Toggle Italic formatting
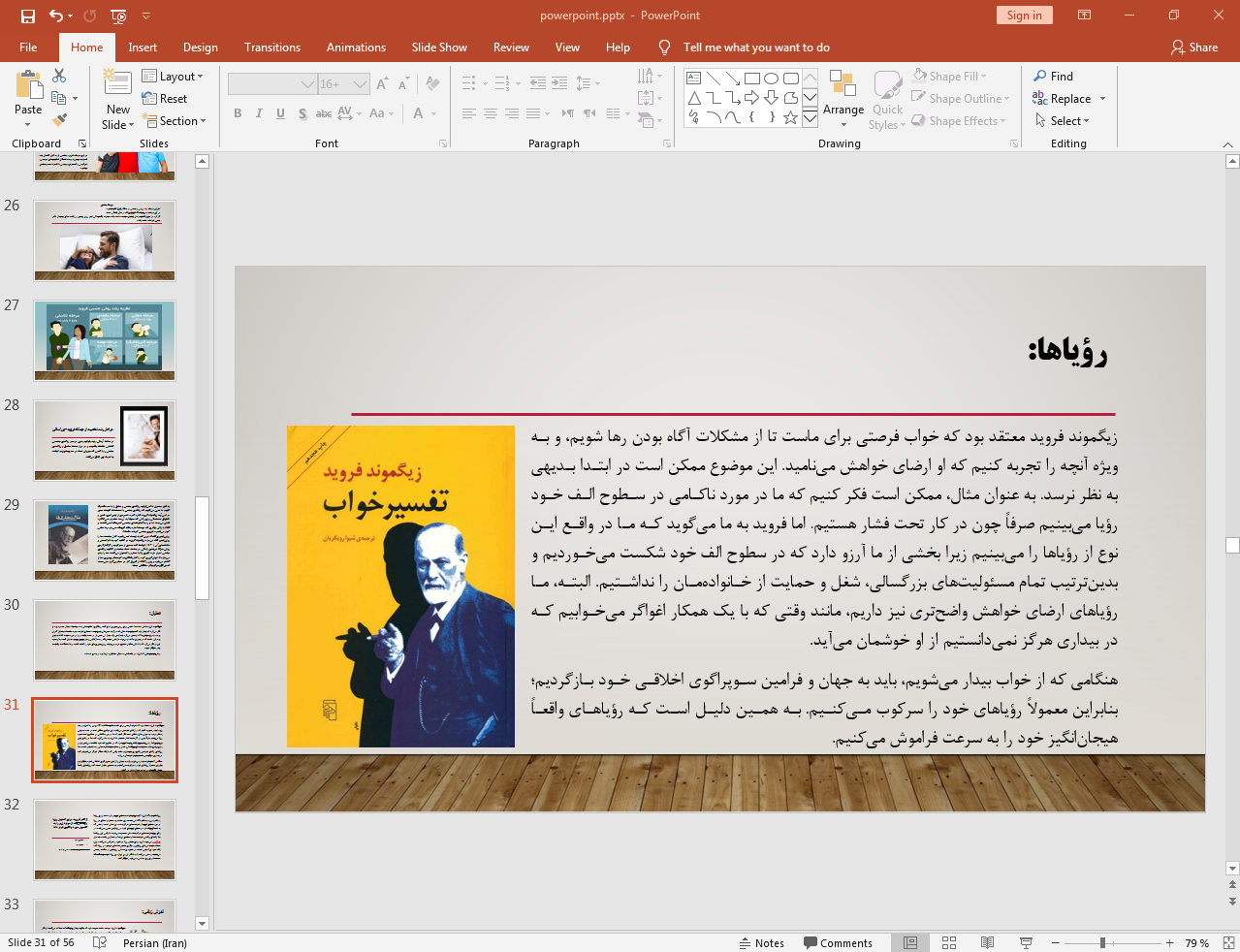The image size is (1240, 952). pos(259,113)
